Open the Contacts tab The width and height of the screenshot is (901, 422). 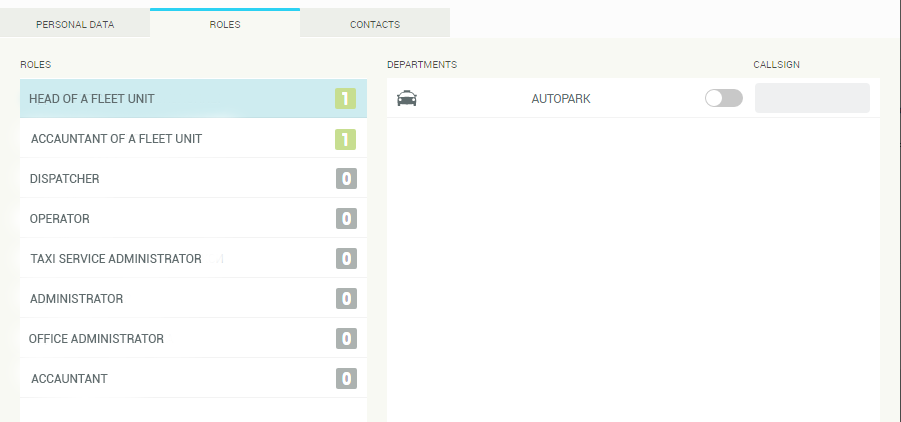coord(375,24)
